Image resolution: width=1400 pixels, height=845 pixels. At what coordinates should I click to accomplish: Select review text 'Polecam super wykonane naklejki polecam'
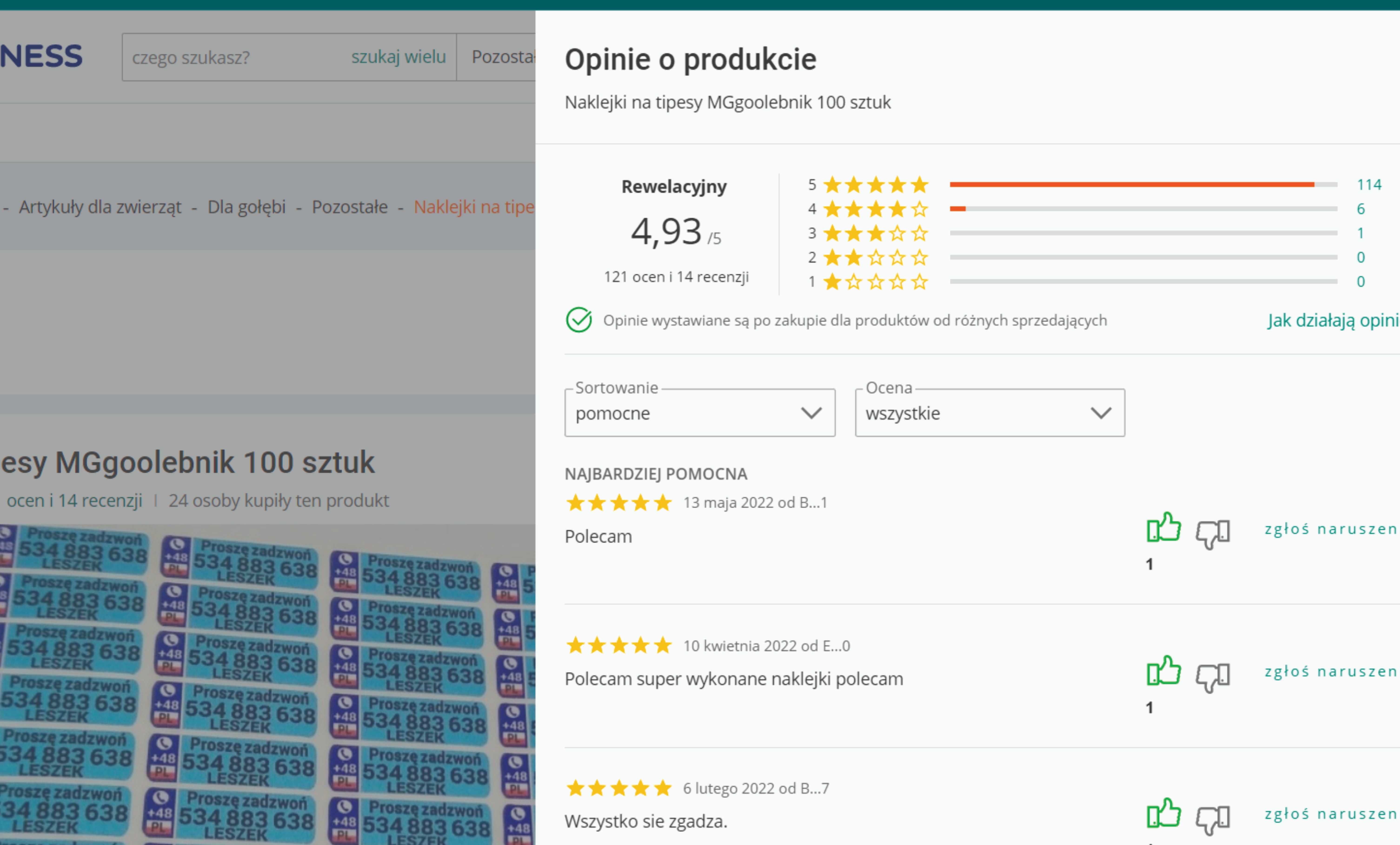tap(734, 679)
